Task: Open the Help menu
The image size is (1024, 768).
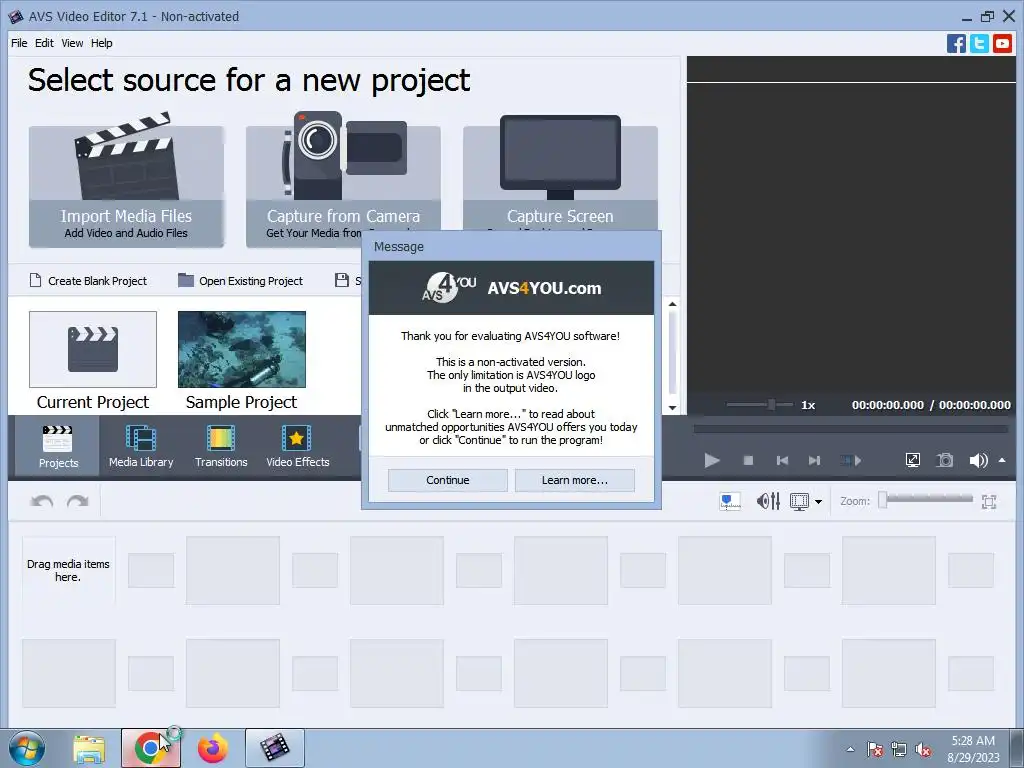Action: point(101,43)
